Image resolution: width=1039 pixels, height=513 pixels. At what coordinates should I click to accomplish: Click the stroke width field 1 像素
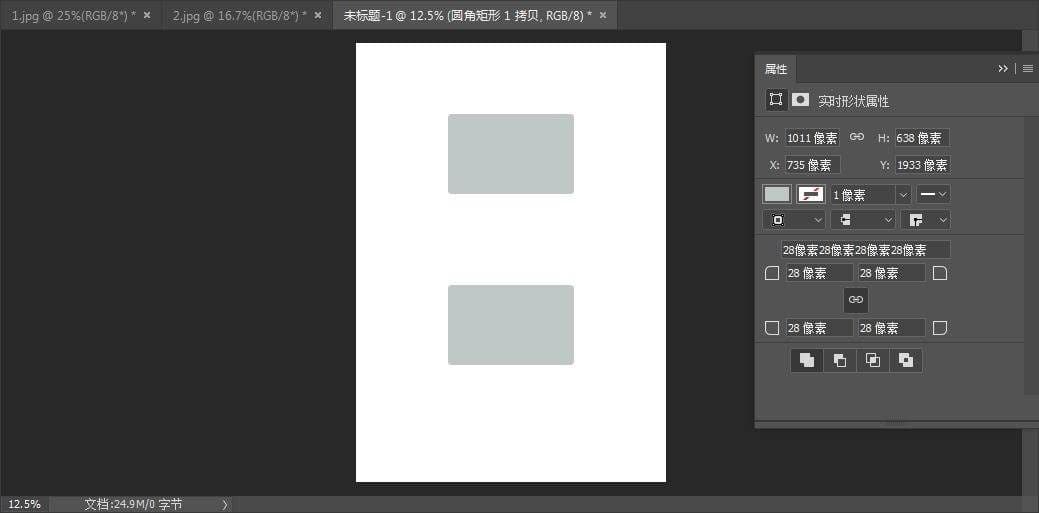click(x=863, y=195)
